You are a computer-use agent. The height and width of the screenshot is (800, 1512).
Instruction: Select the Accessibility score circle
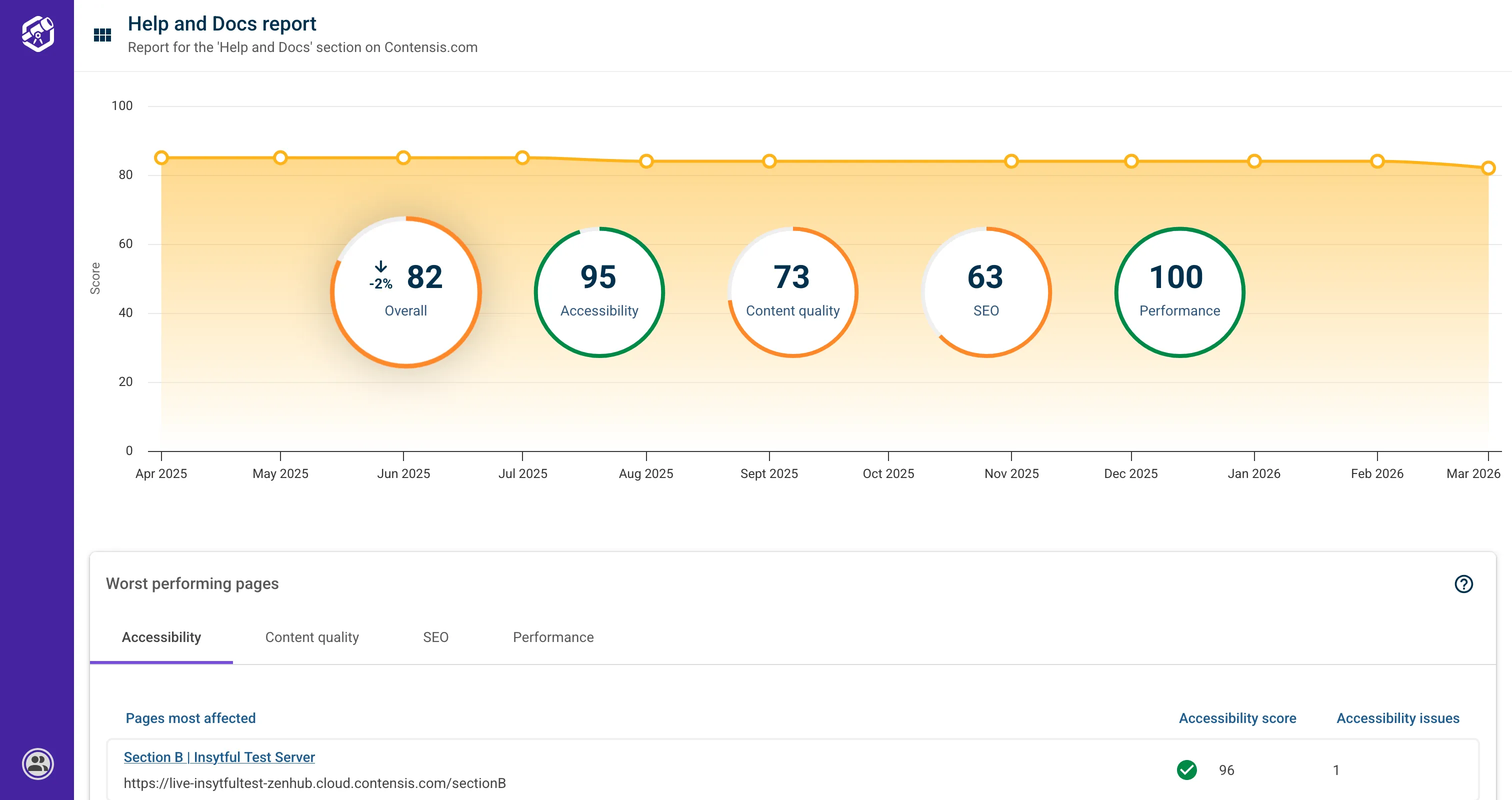[598, 291]
